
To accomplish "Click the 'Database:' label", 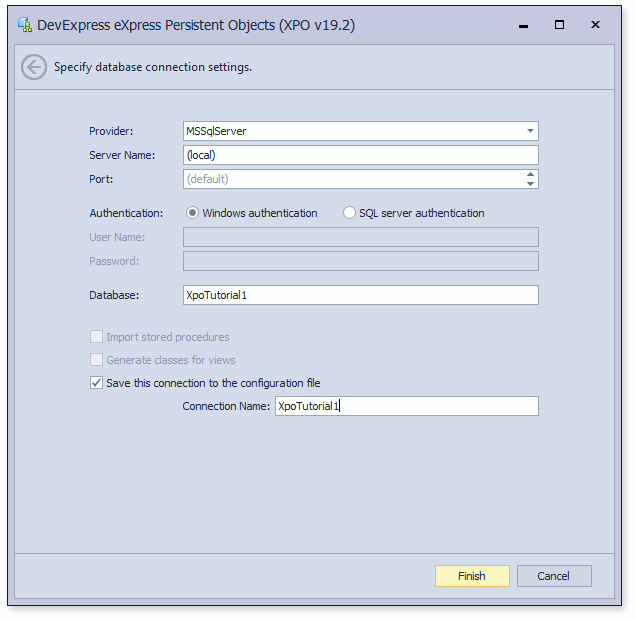I will click(x=114, y=295).
